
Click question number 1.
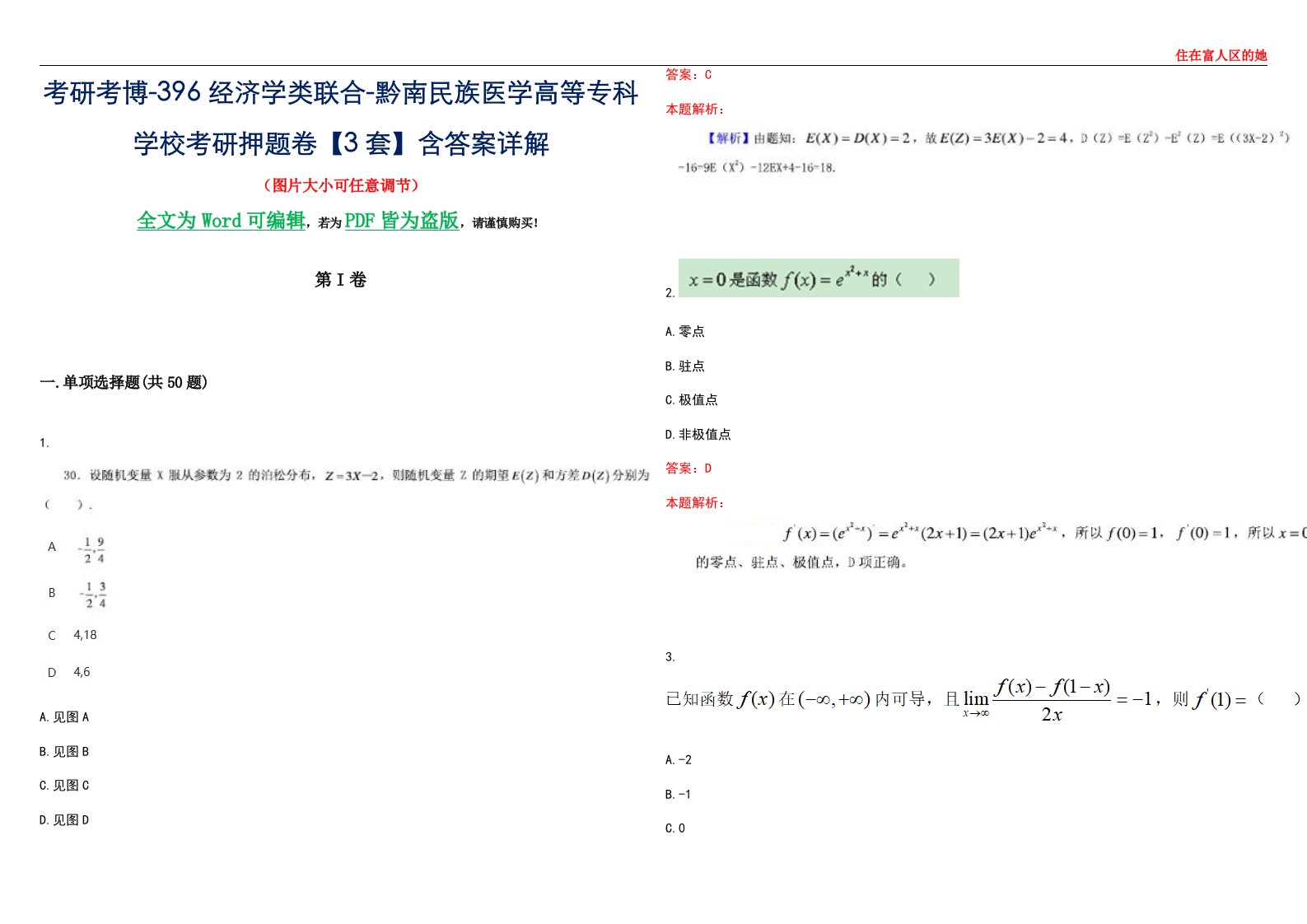[44, 443]
